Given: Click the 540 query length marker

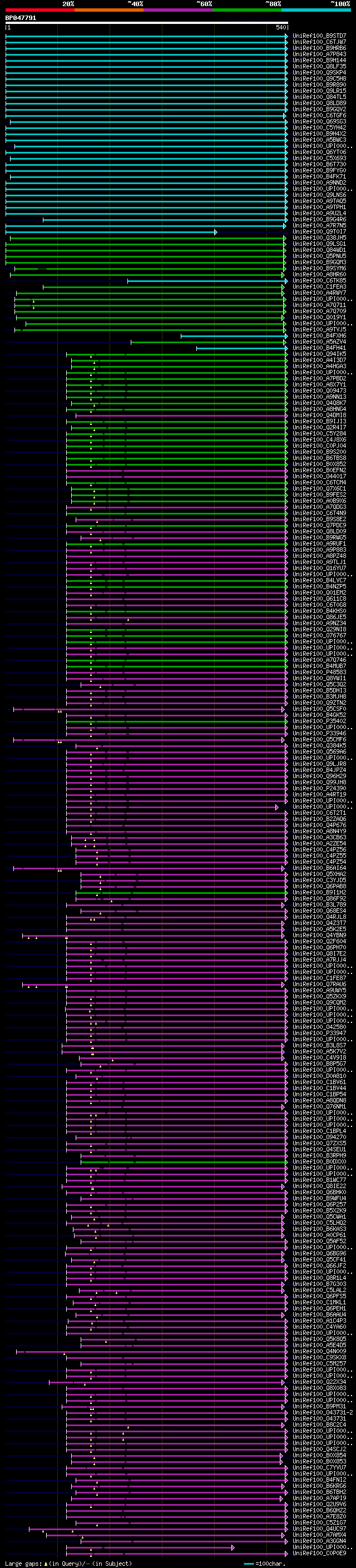Looking at the screenshot, I should click(x=281, y=28).
